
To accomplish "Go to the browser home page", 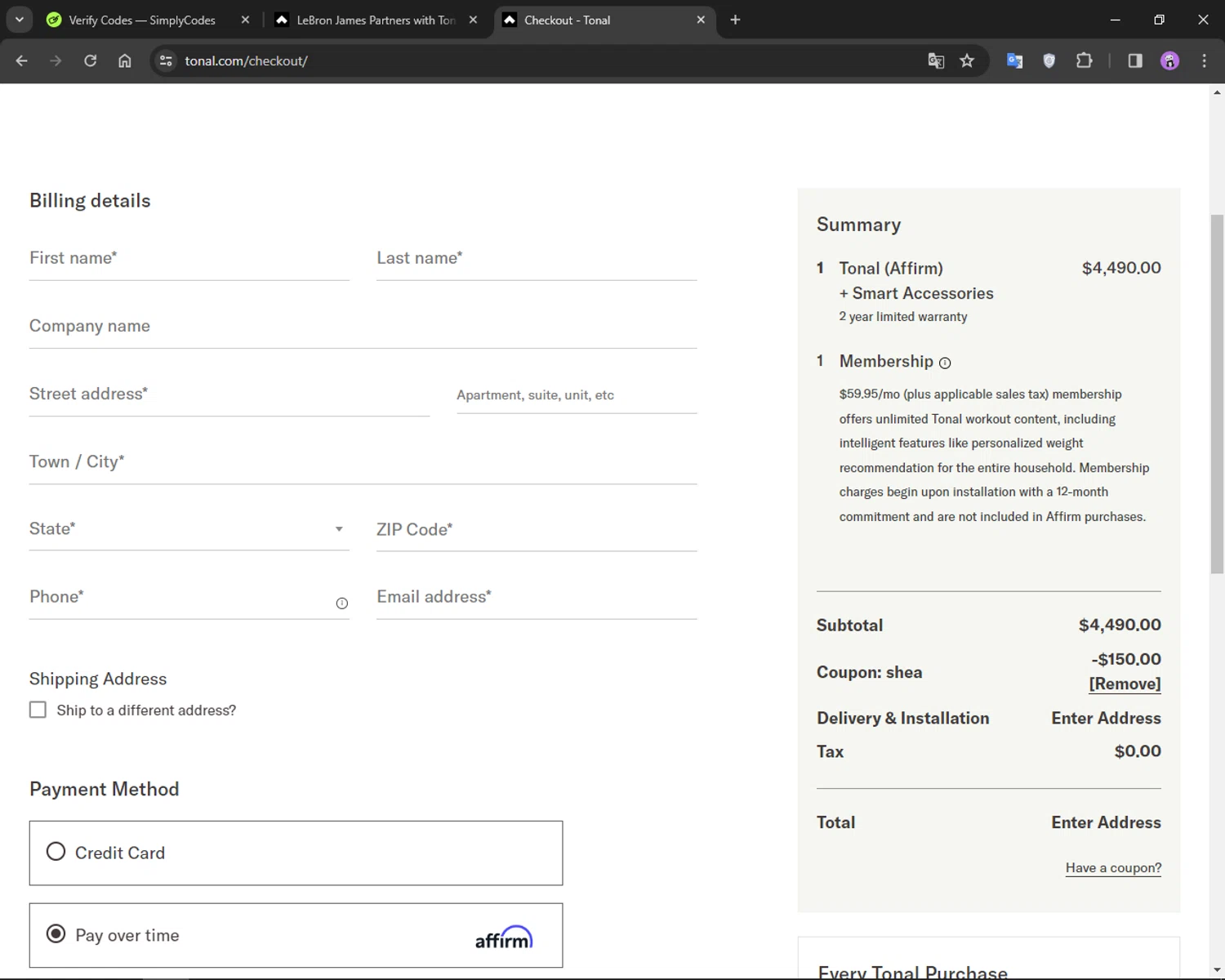I will [x=125, y=60].
